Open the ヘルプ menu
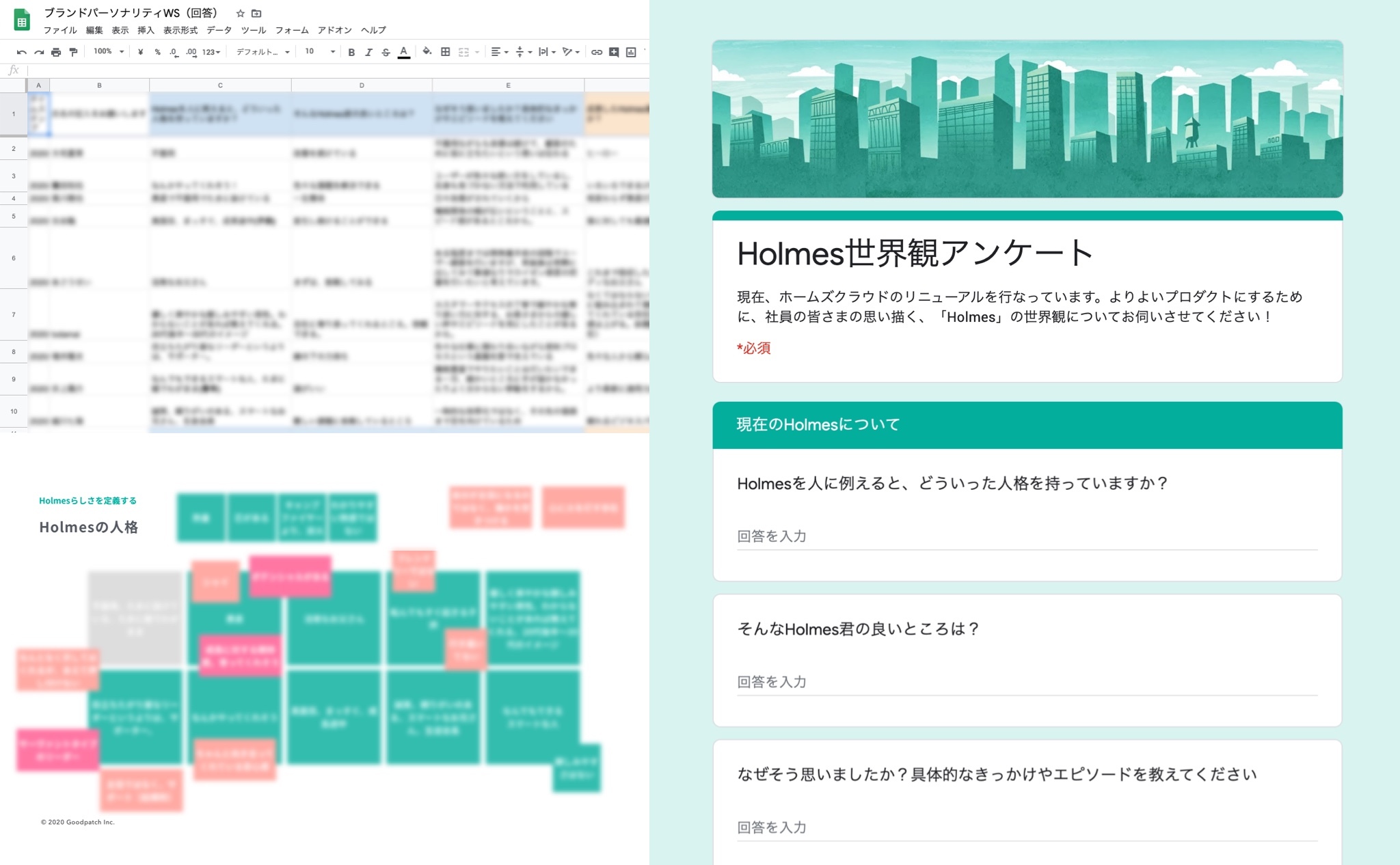 tap(373, 30)
